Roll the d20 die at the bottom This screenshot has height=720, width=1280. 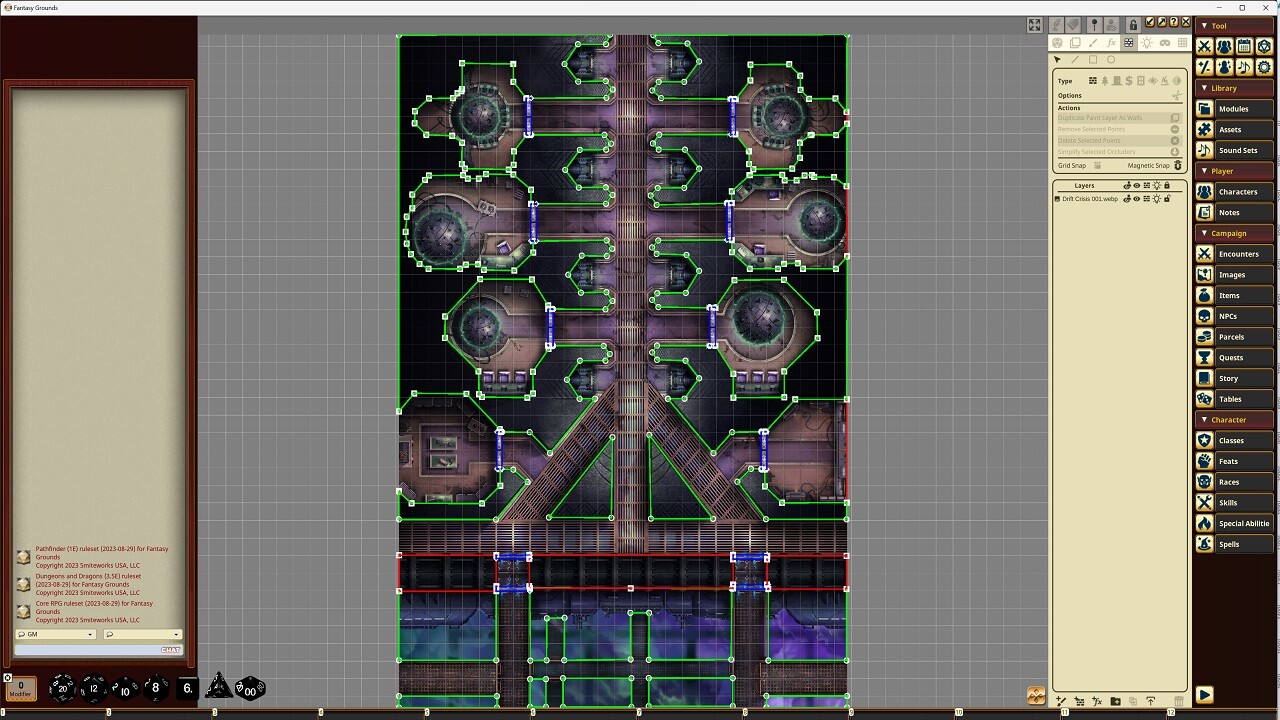point(63,688)
